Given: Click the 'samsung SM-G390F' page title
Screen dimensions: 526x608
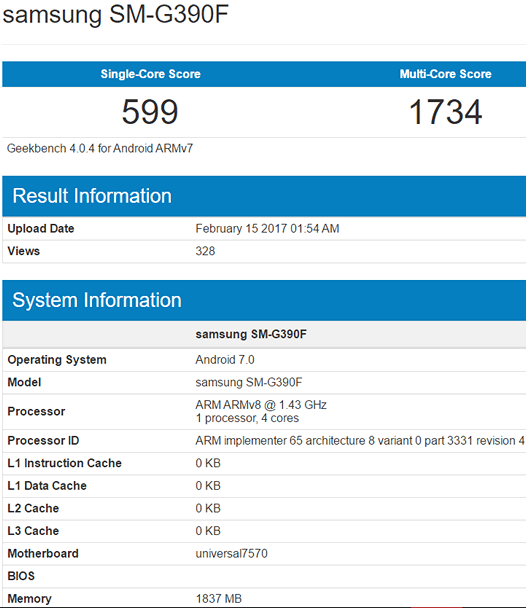Looking at the screenshot, I should [x=116, y=15].
